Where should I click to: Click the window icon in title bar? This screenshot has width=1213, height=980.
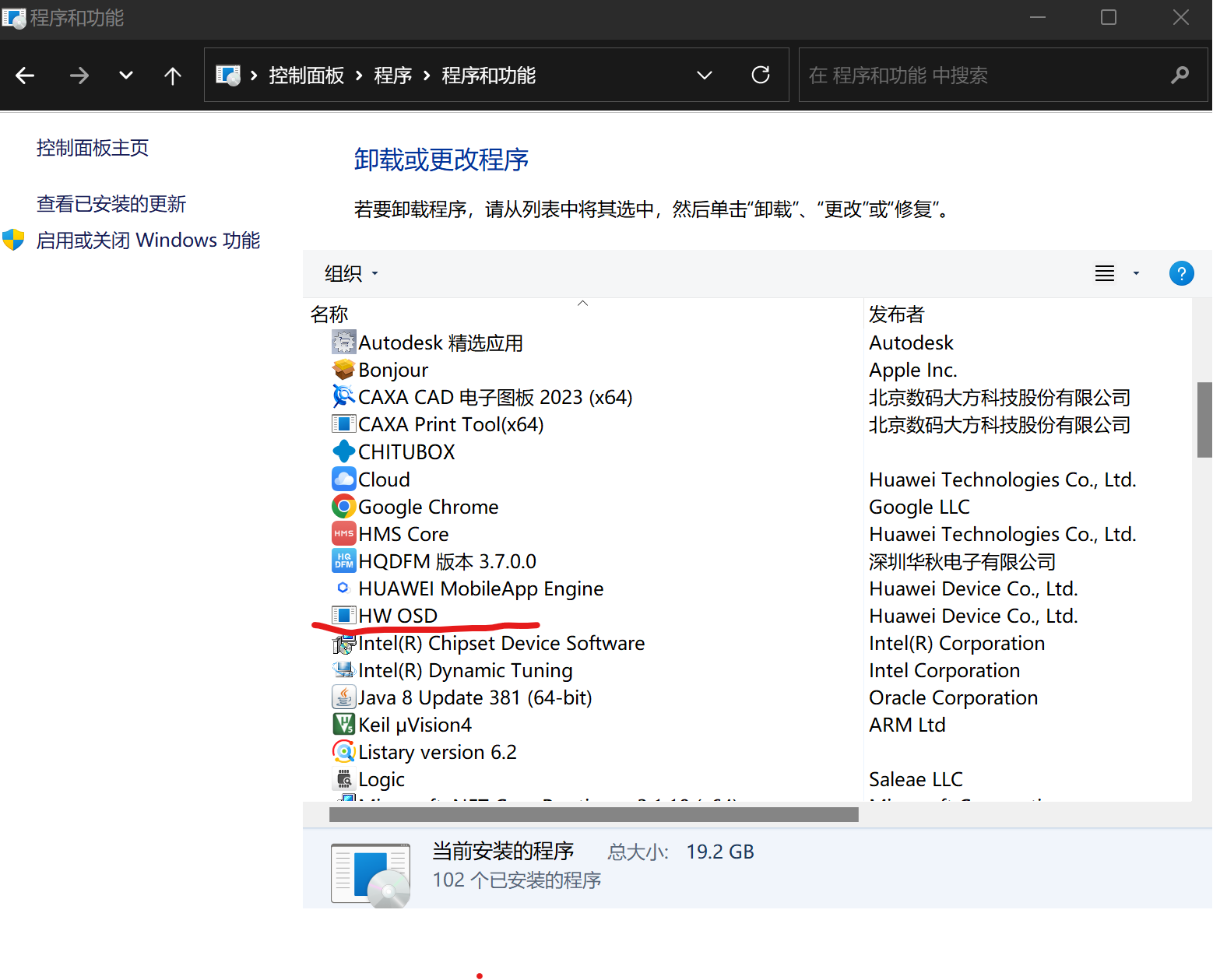click(x=13, y=17)
